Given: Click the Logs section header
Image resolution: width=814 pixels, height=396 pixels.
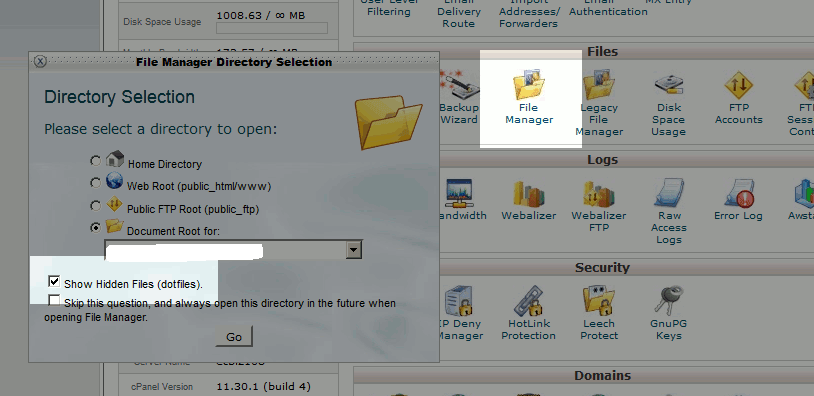Looking at the screenshot, I should (602, 160).
